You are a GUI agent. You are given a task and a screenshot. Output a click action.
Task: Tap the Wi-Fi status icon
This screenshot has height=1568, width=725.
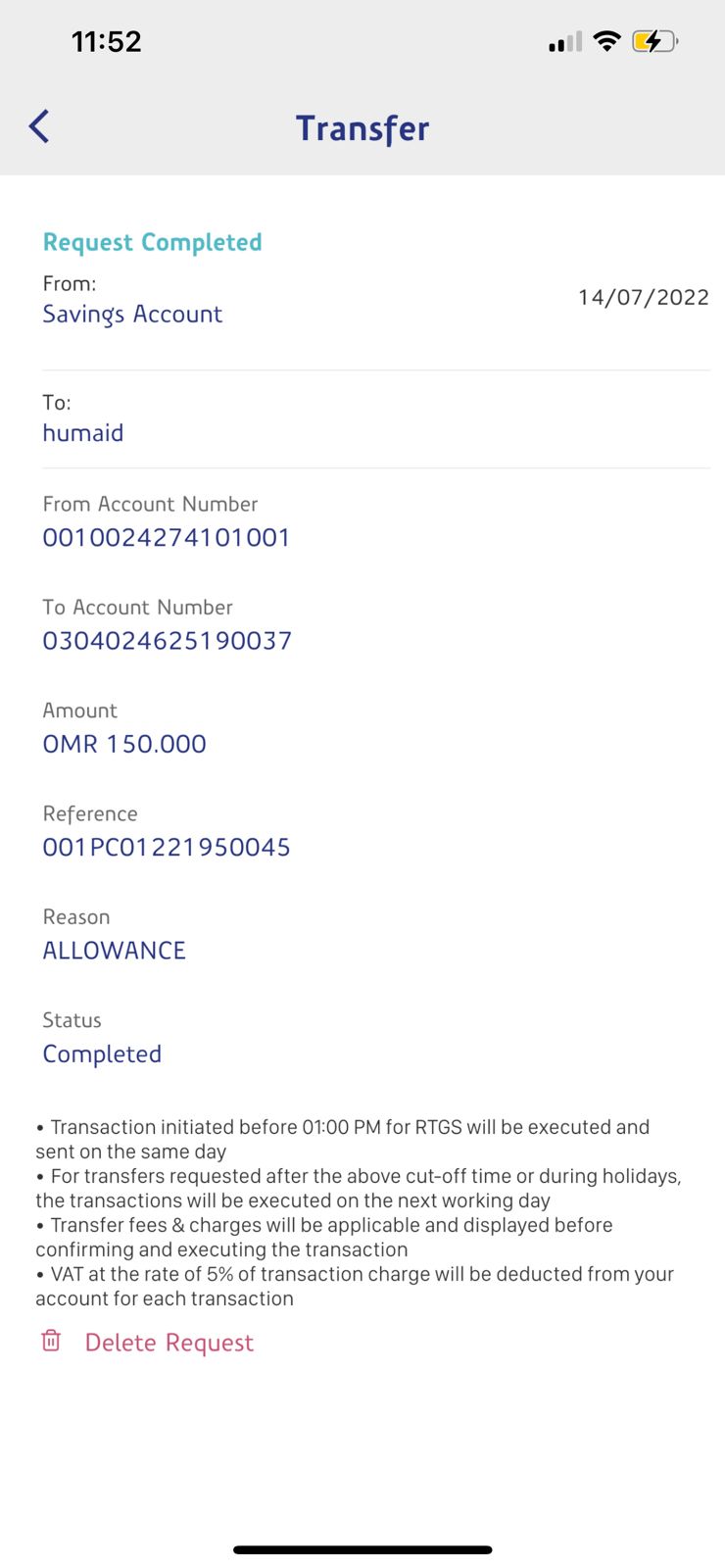click(x=607, y=41)
